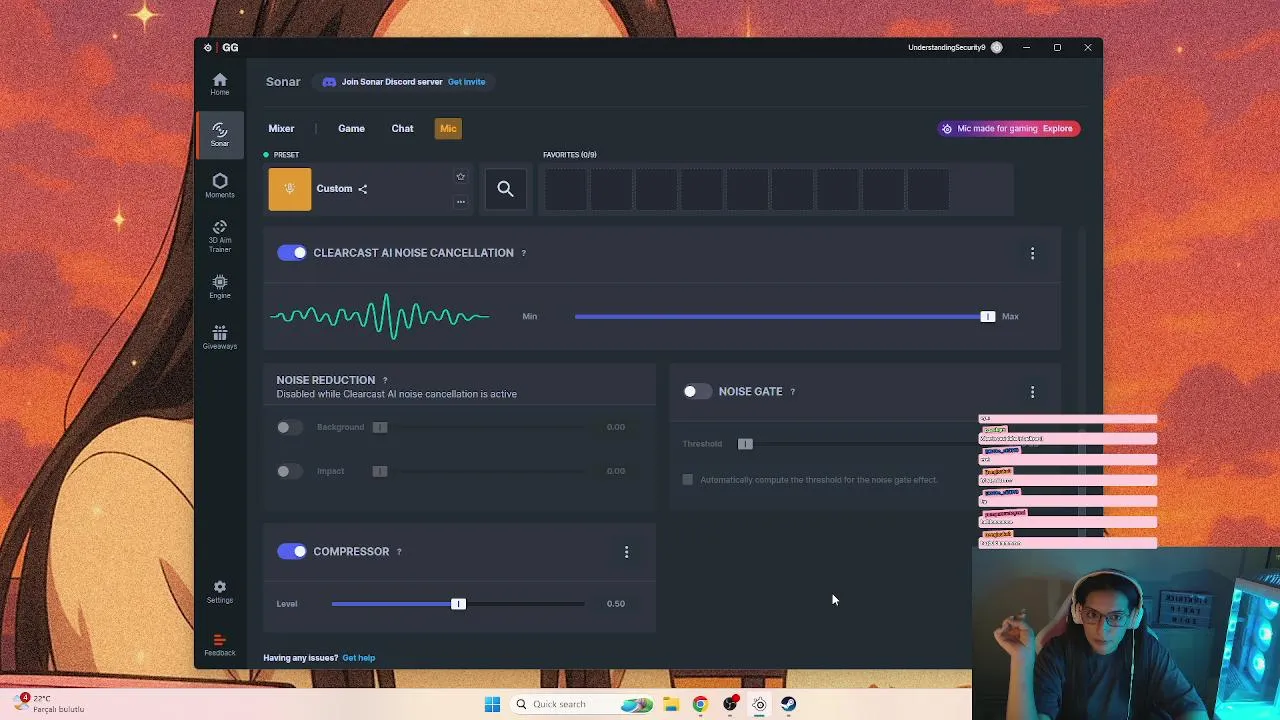Screen dimensions: 1280x720
Task: Open Google Chrome from taskbar
Action: 700,704
